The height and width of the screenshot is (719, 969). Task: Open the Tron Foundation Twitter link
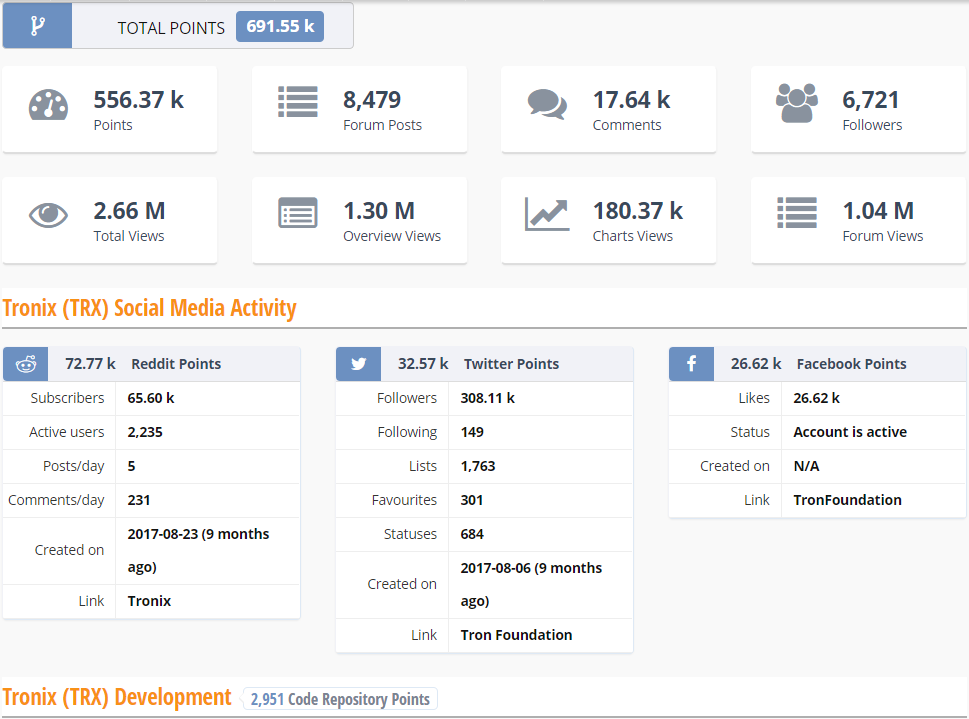tap(516, 635)
